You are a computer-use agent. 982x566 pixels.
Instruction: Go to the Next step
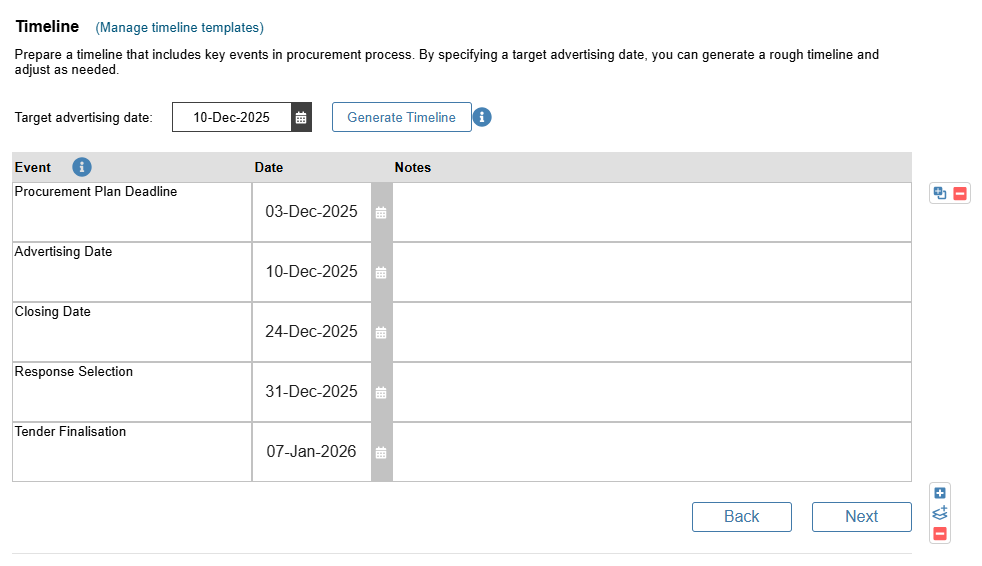click(x=862, y=517)
